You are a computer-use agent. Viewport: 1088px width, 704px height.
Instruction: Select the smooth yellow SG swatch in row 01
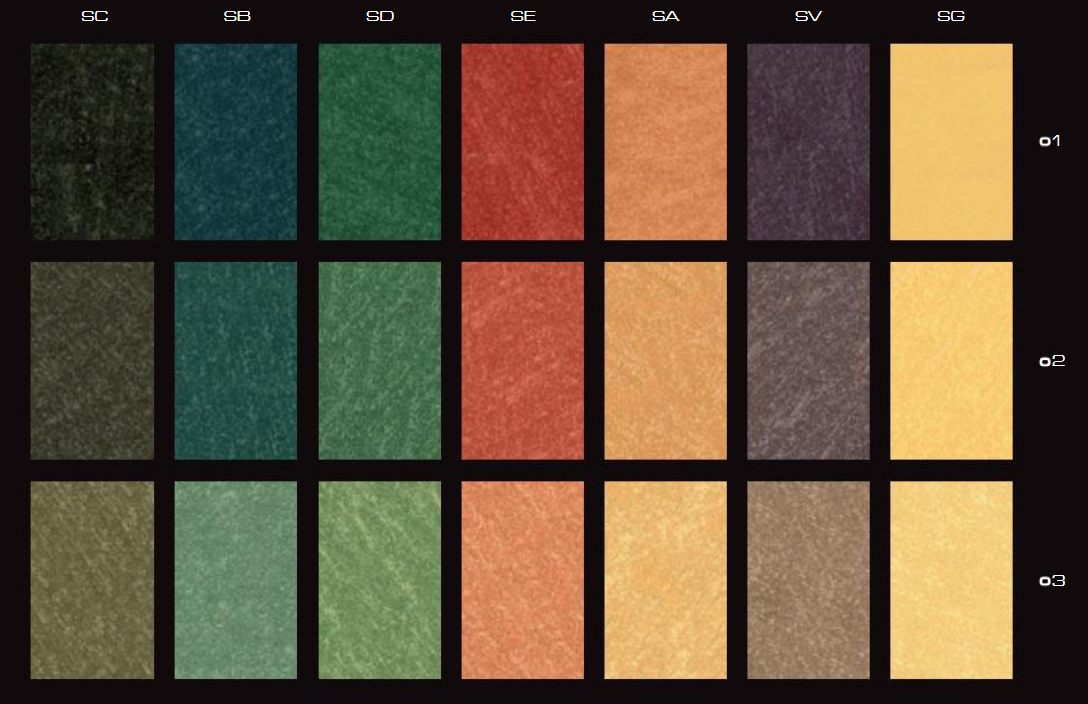tap(951, 141)
